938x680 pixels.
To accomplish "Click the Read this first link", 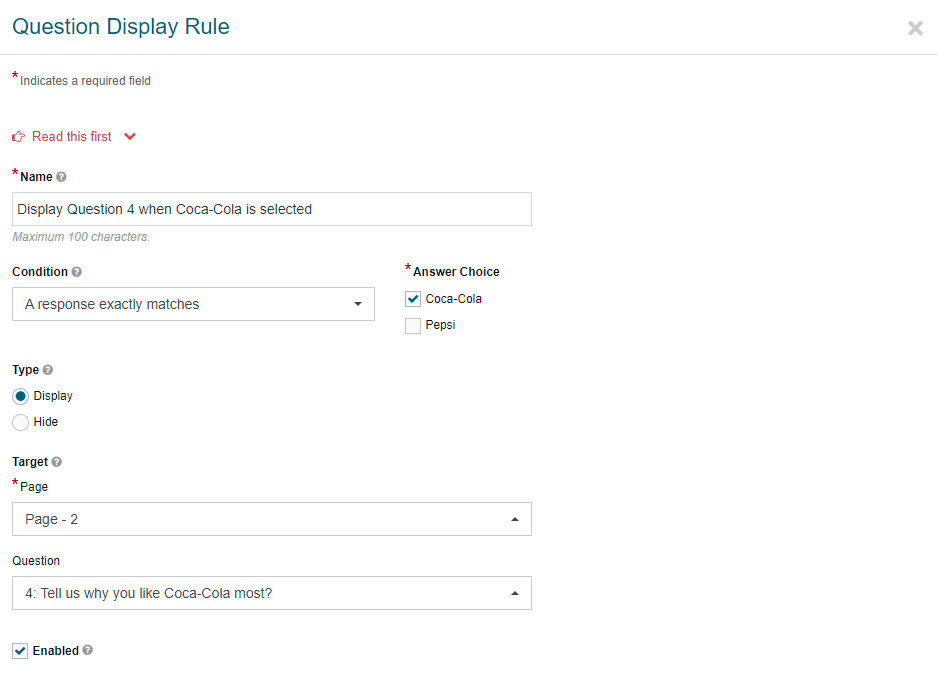I will pos(72,137).
